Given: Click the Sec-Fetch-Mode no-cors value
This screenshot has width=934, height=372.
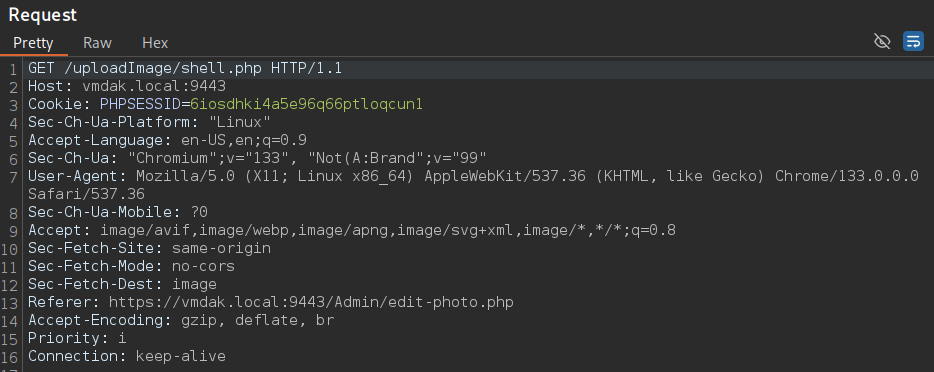Looking at the screenshot, I should (x=203, y=266).
